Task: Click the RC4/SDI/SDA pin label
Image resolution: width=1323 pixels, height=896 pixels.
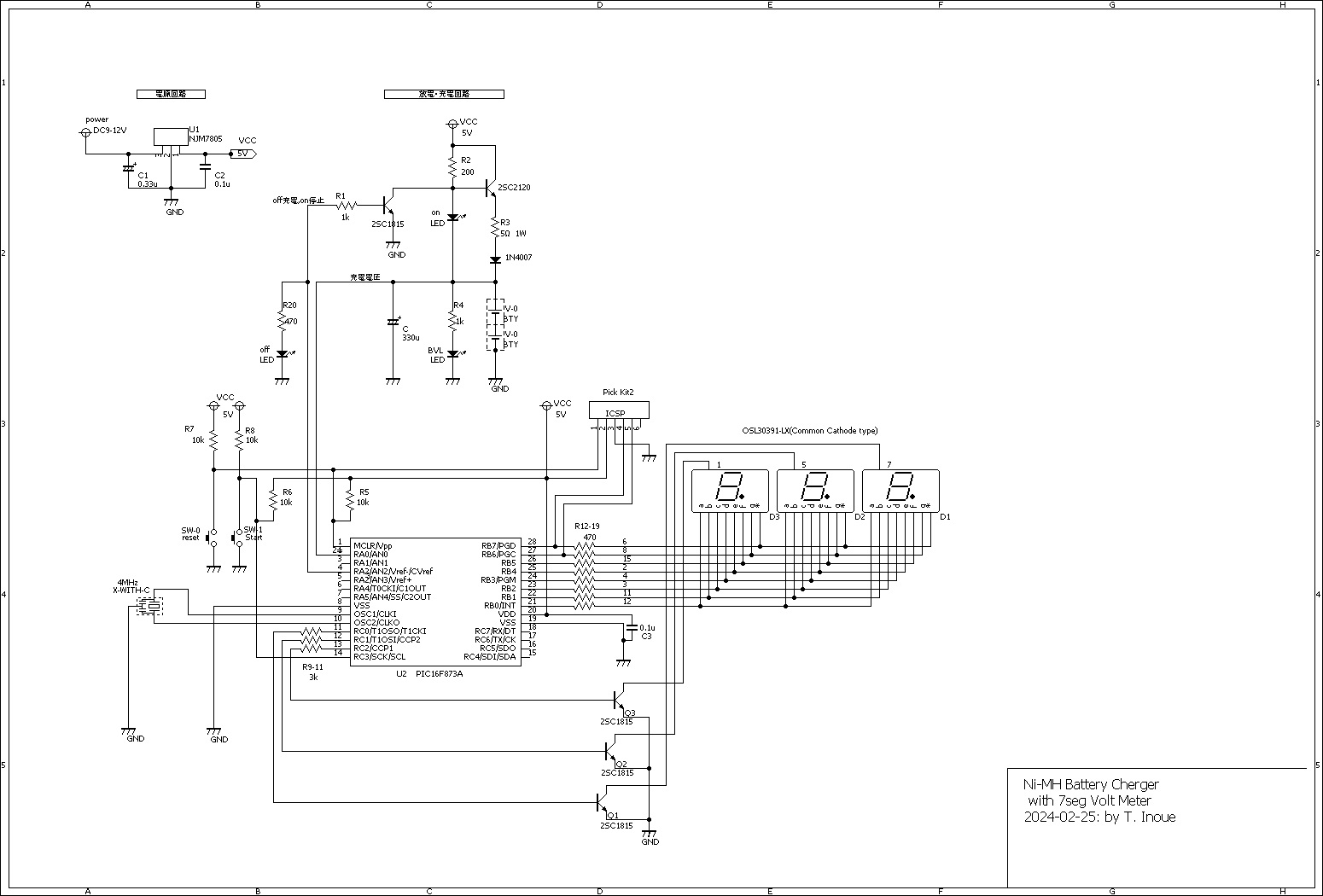Action: [490, 656]
